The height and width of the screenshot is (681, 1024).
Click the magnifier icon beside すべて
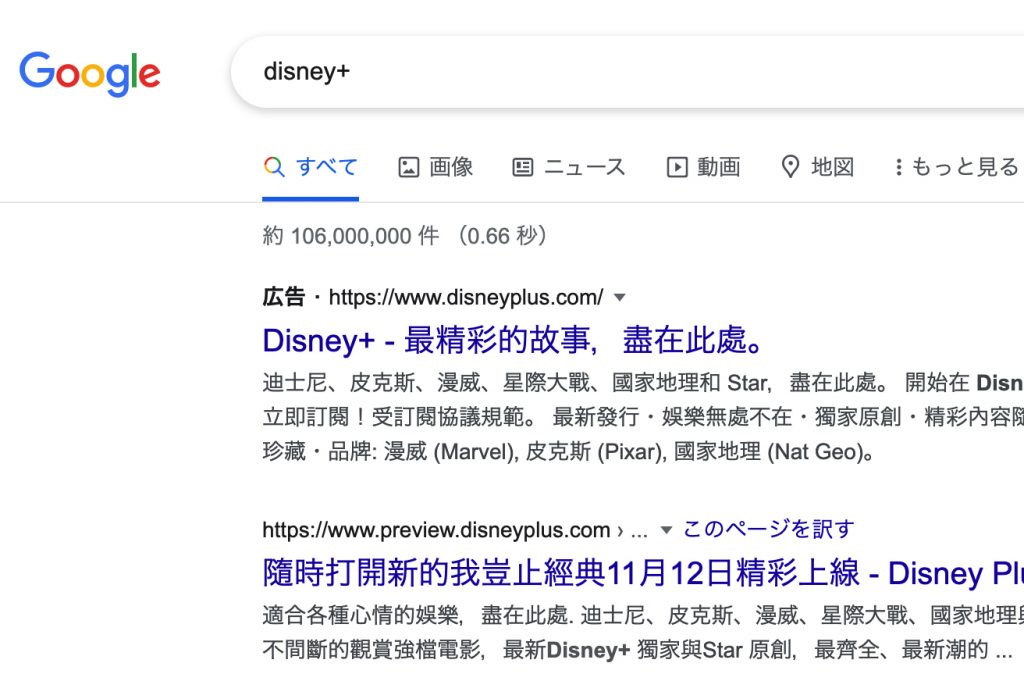pos(274,167)
